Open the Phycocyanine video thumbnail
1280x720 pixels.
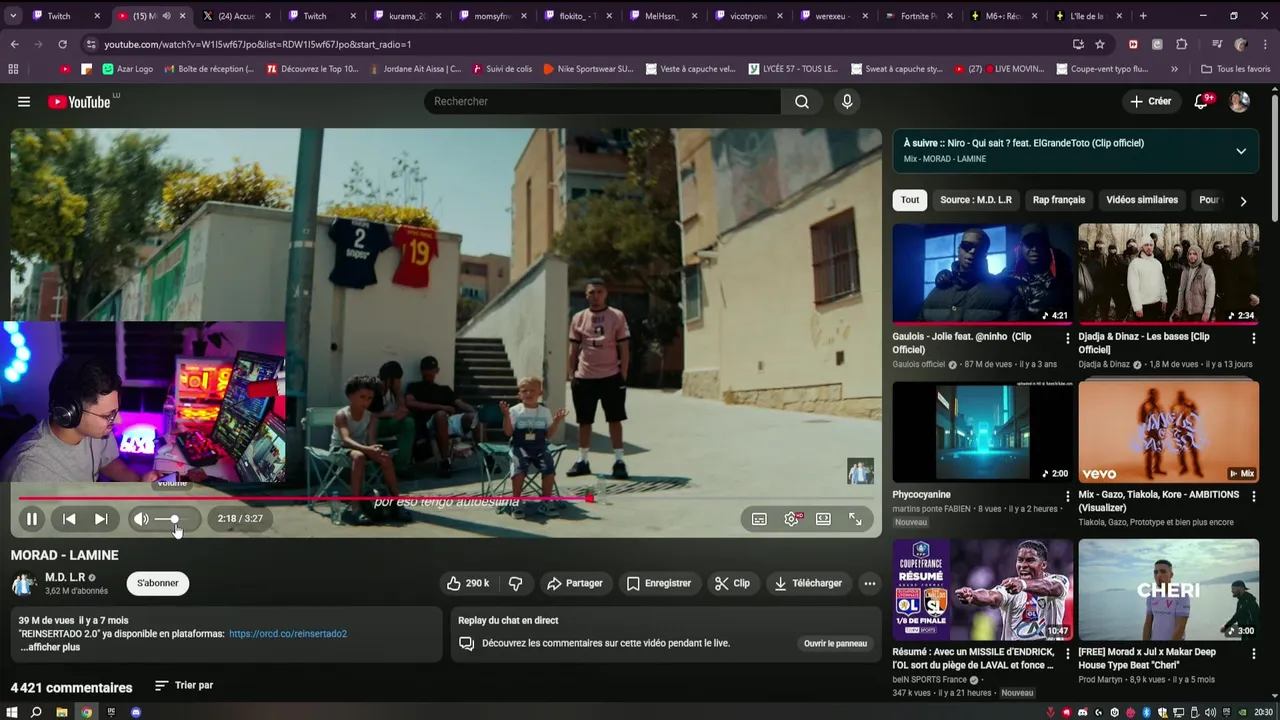point(983,432)
